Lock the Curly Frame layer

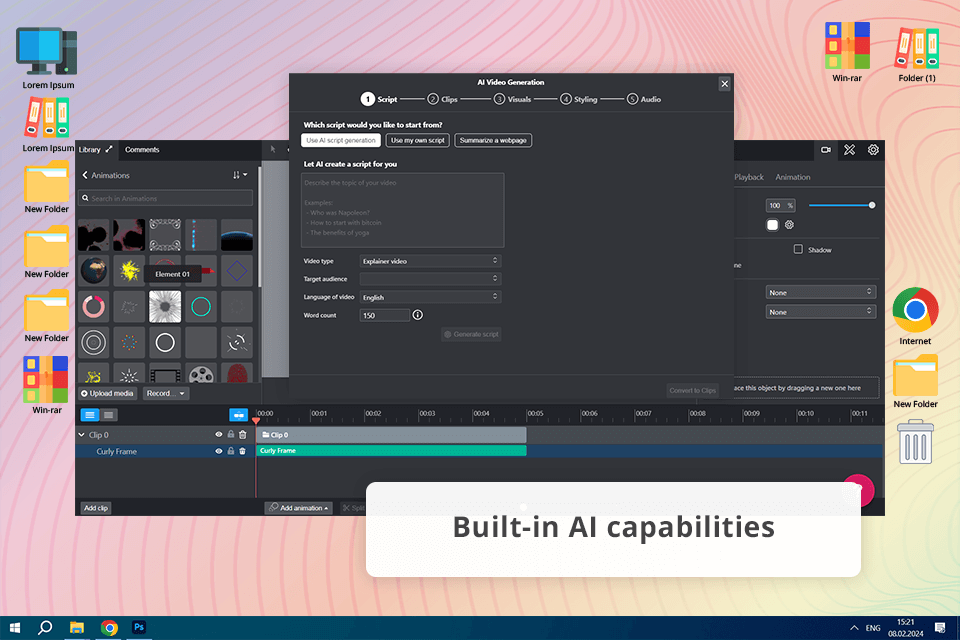click(231, 451)
